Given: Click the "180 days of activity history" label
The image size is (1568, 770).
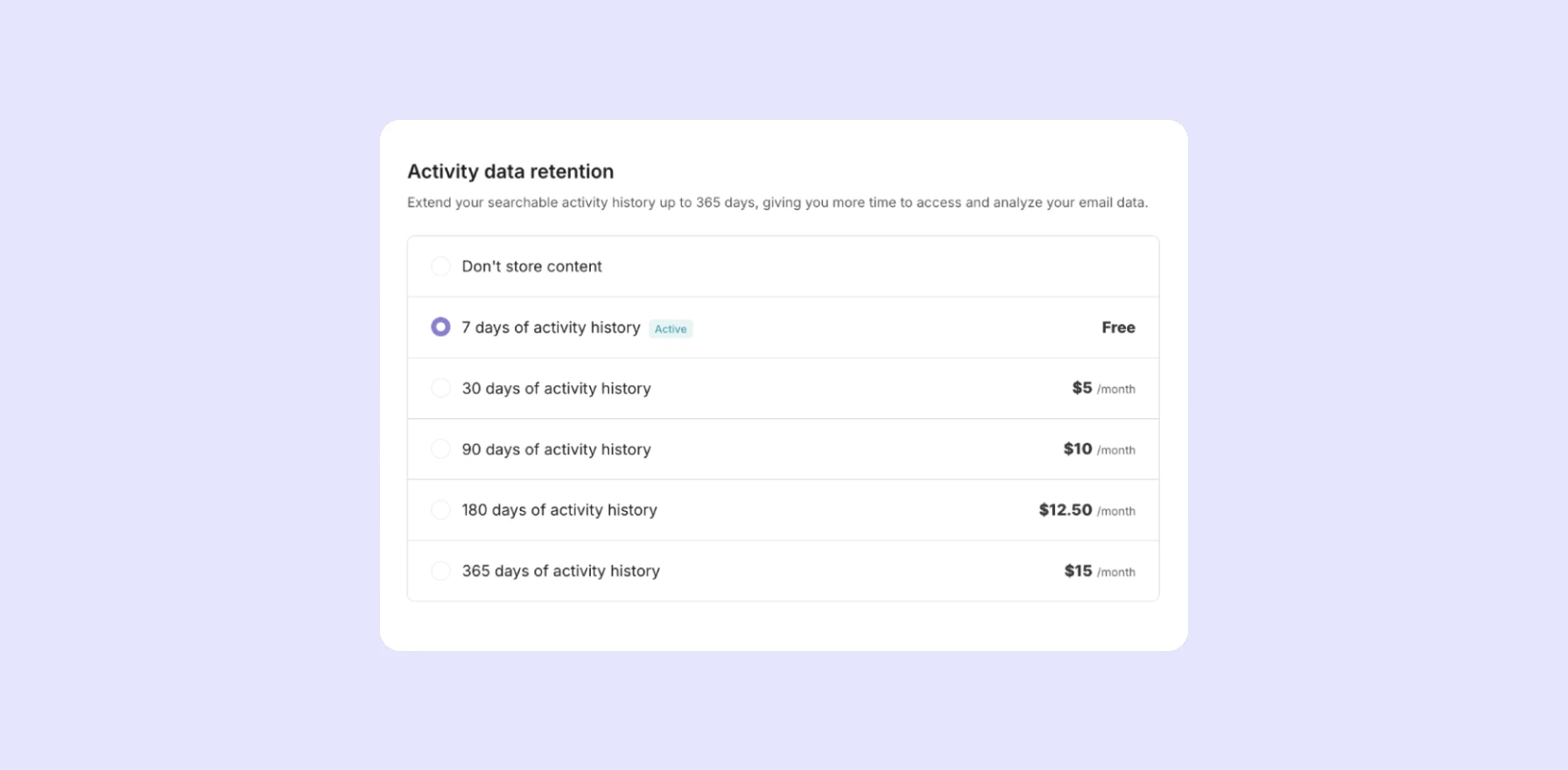Looking at the screenshot, I should coord(559,510).
